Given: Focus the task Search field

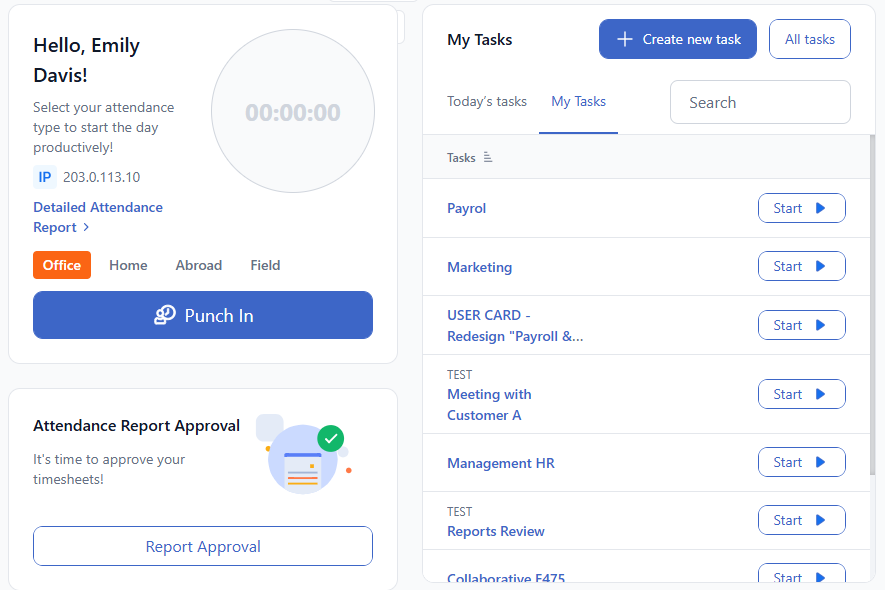Looking at the screenshot, I should [760, 102].
